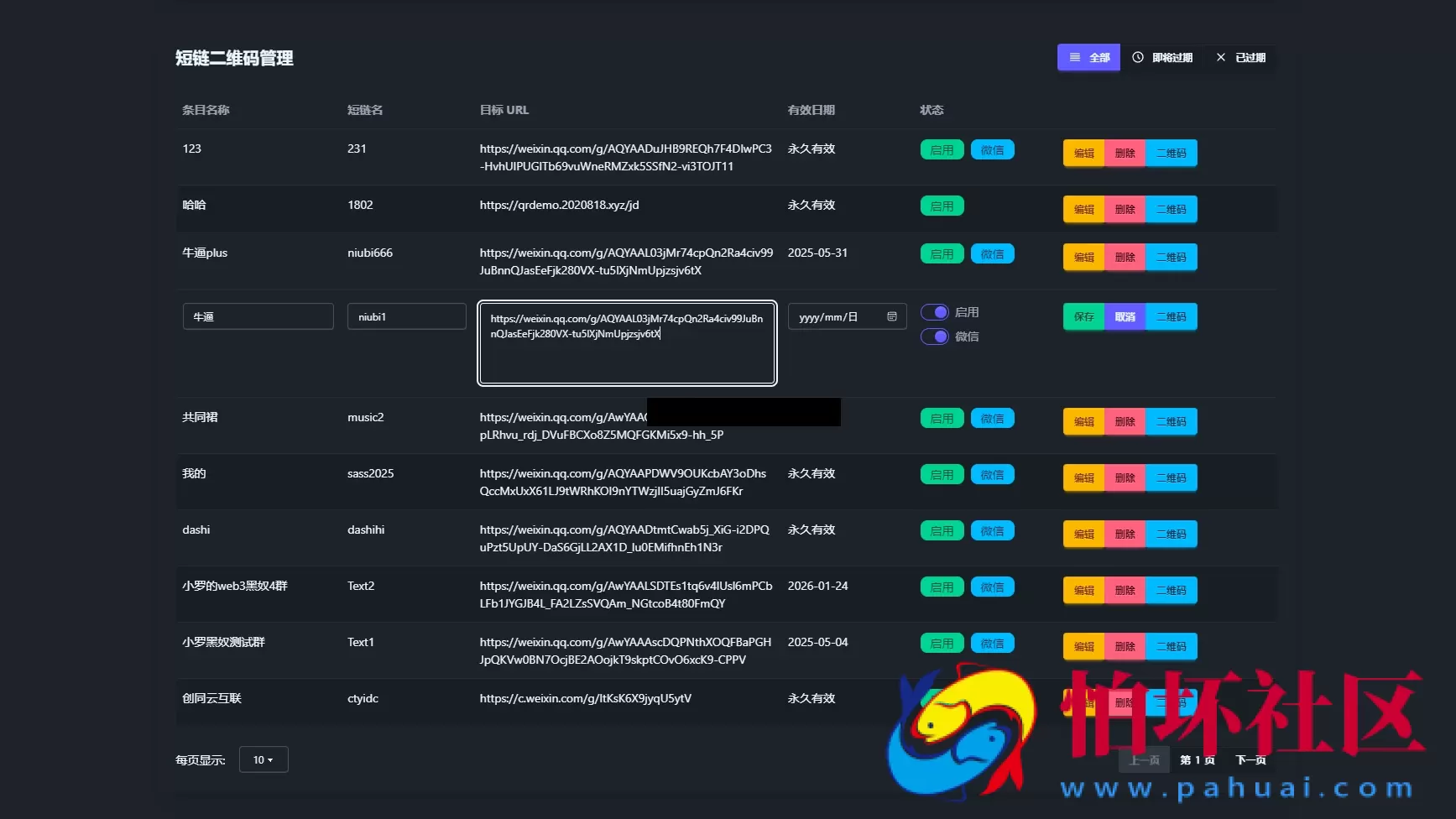Click 取消 to cancel editing row 牛逼
Viewport: 1456px width, 819px height.
point(1125,316)
